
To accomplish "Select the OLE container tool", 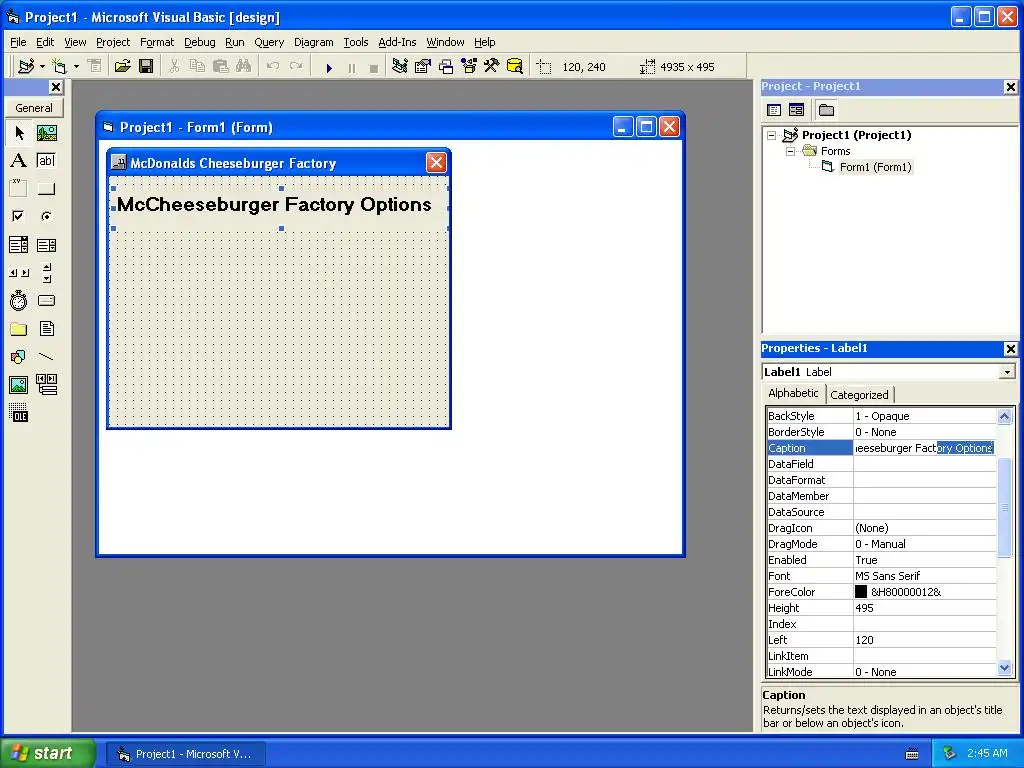I will click(19, 413).
